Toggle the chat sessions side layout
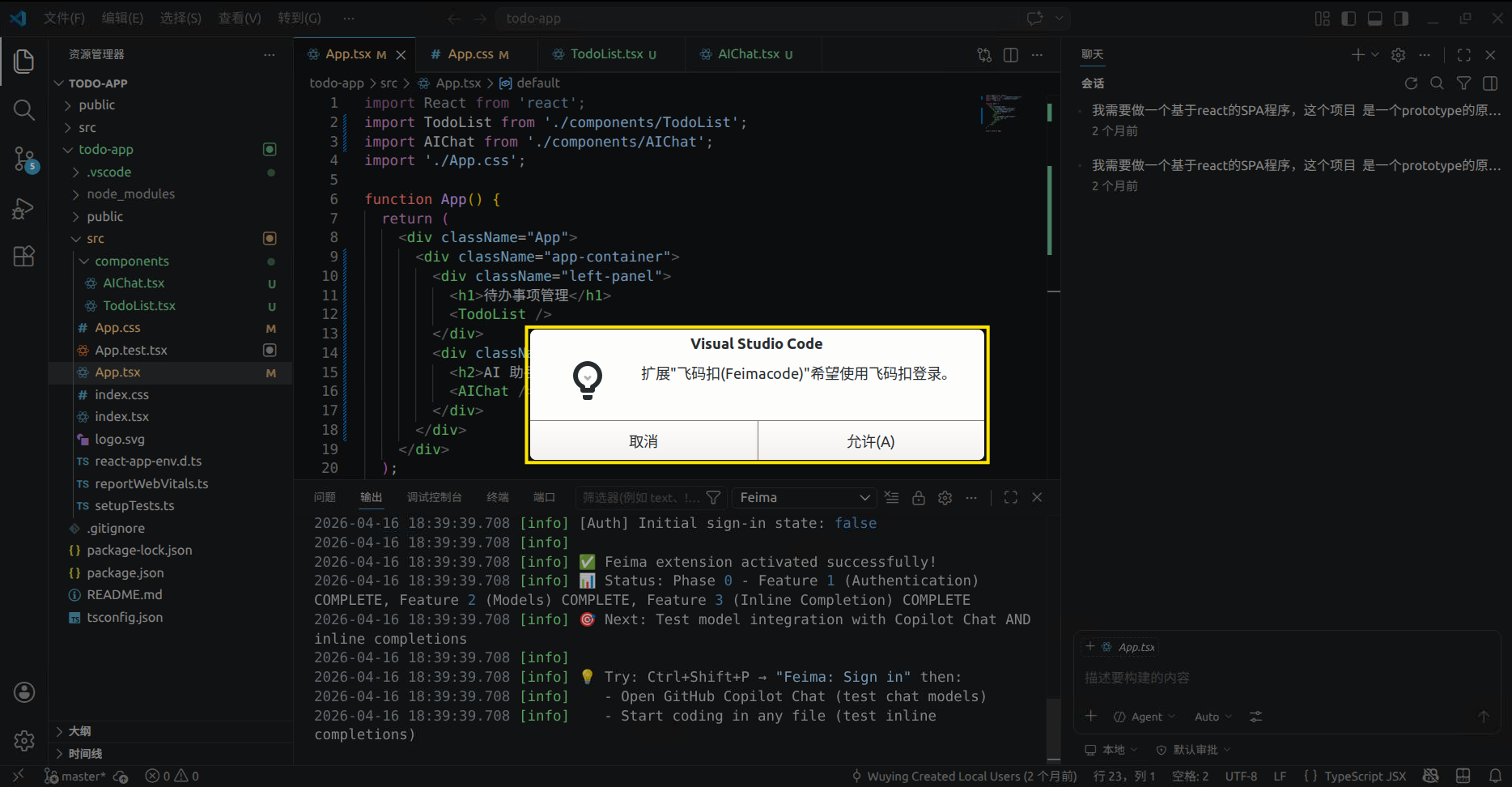Viewport: 1512px width, 787px height. tap(1489, 83)
